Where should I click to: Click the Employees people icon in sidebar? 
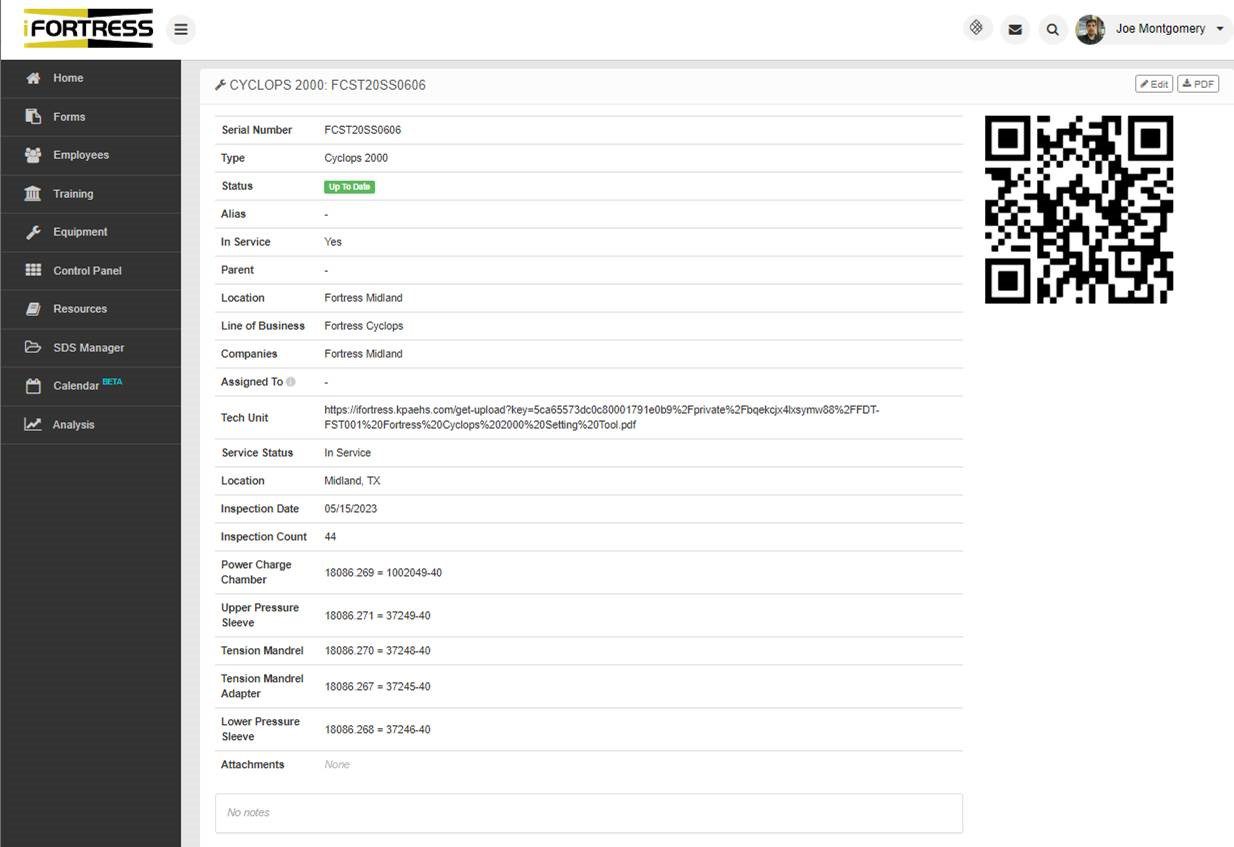pos(33,155)
